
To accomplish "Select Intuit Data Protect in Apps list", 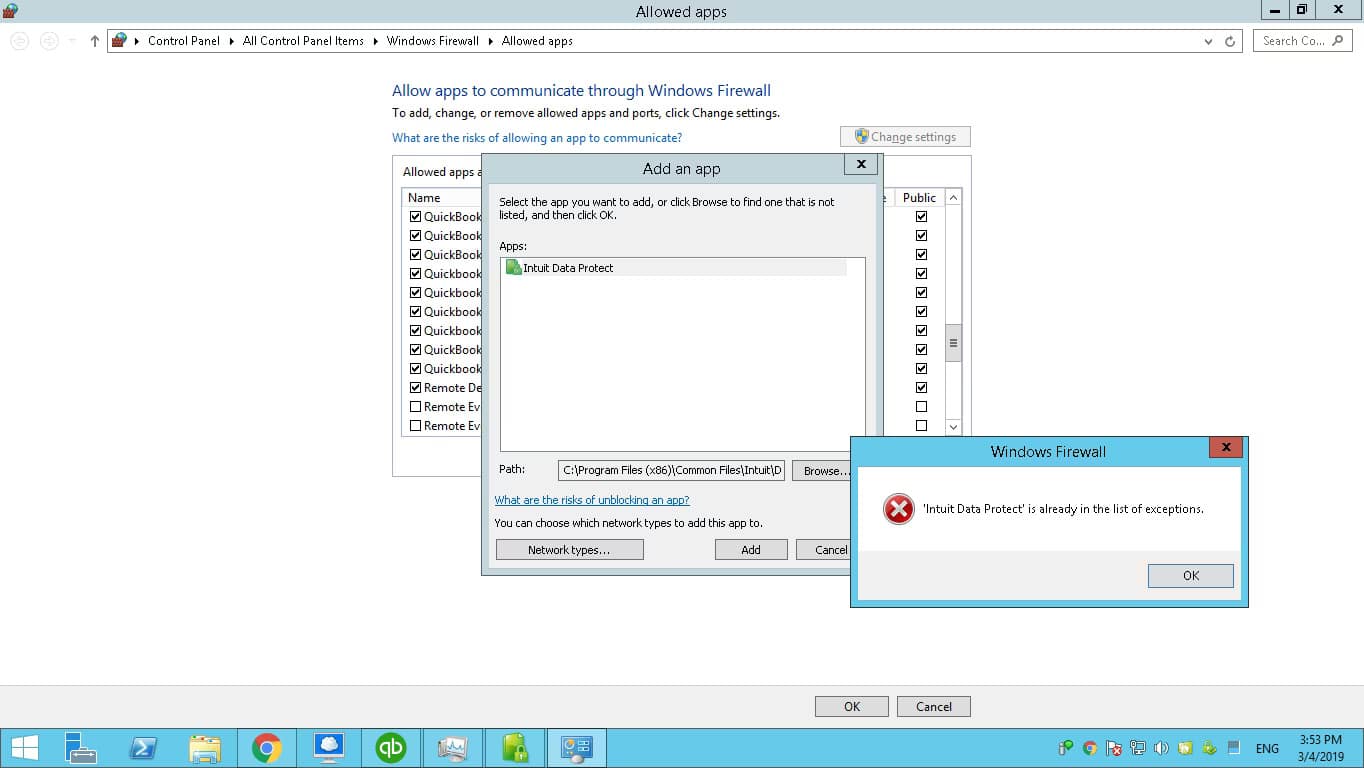I will 567,268.
